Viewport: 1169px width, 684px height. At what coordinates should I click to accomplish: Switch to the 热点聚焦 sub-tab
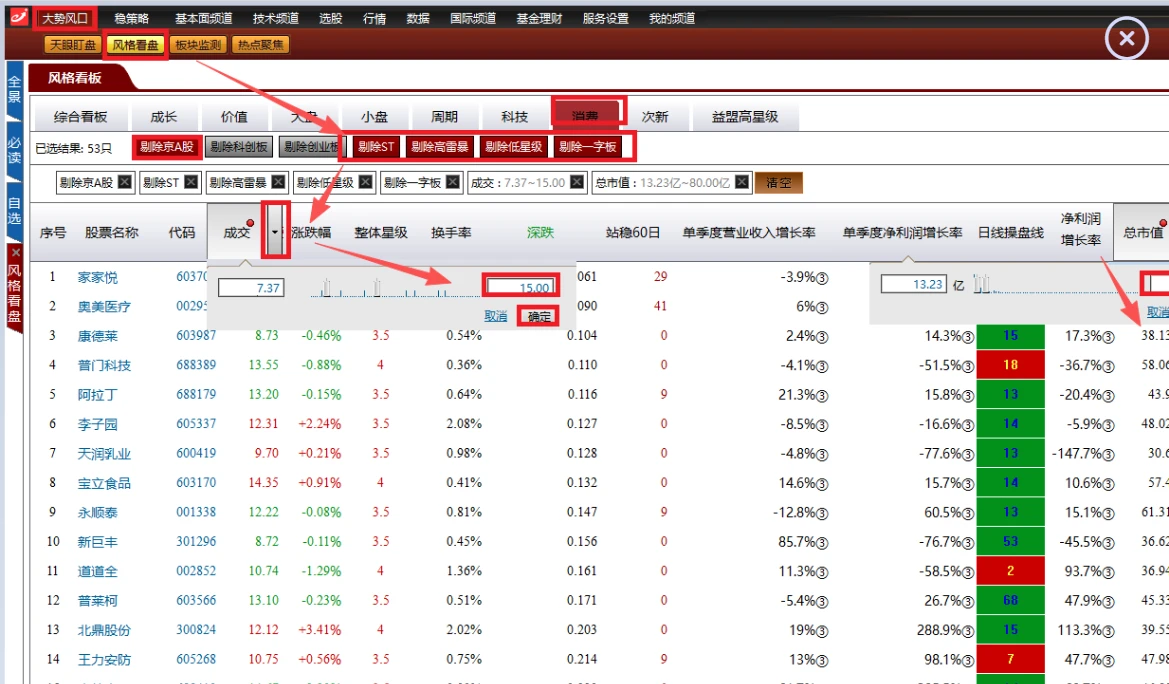[x=260, y=45]
